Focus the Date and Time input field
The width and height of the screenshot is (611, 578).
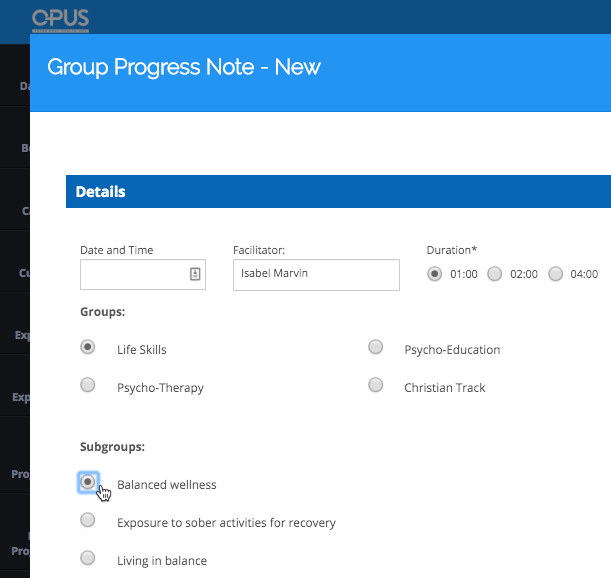[133, 274]
